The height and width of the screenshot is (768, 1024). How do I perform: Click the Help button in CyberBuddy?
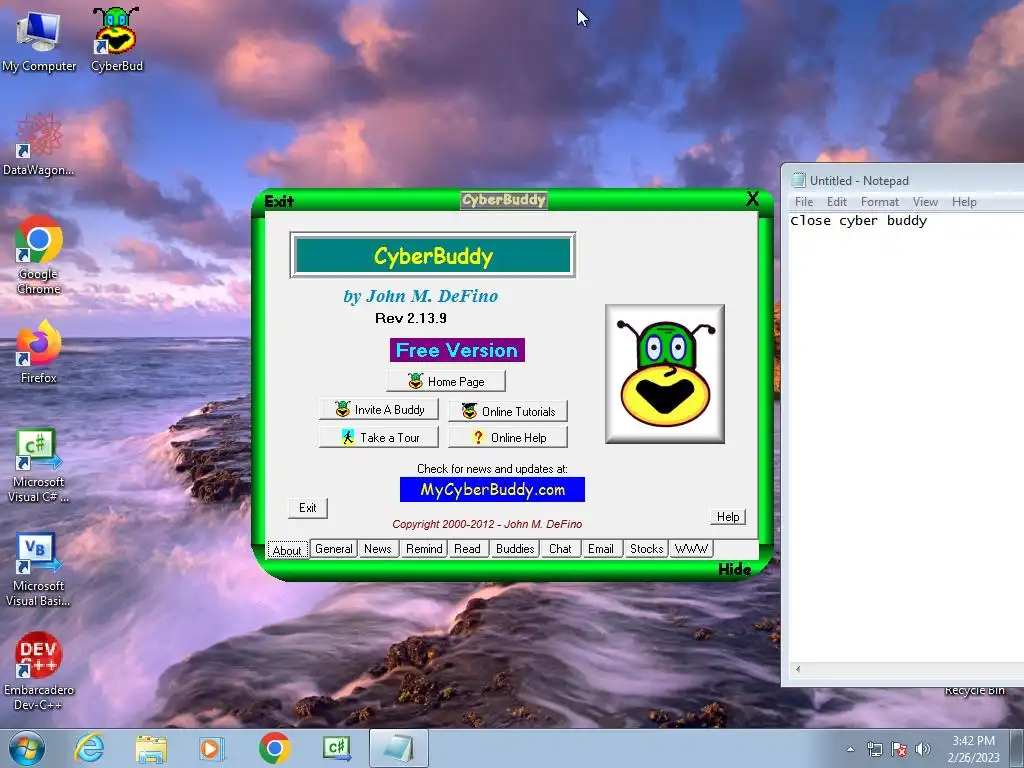click(x=728, y=517)
